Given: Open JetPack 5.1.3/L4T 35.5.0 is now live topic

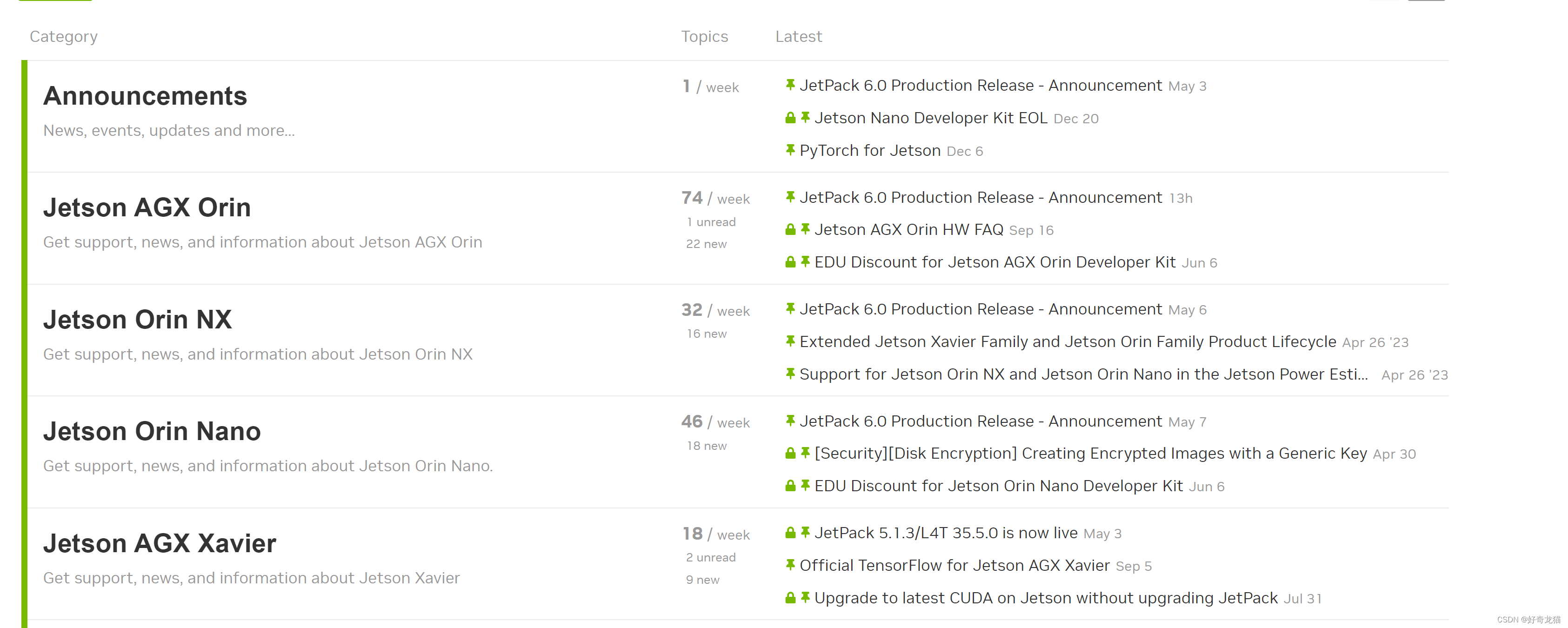Looking at the screenshot, I should pyautogui.click(x=946, y=533).
